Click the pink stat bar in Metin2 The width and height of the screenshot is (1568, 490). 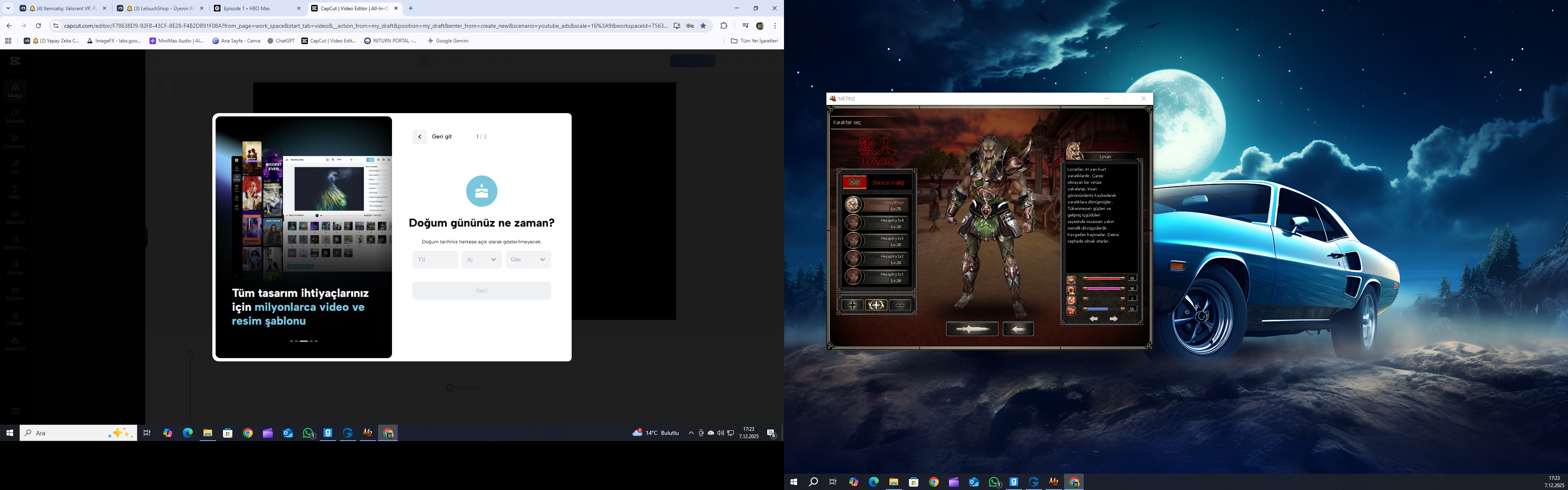click(1104, 289)
